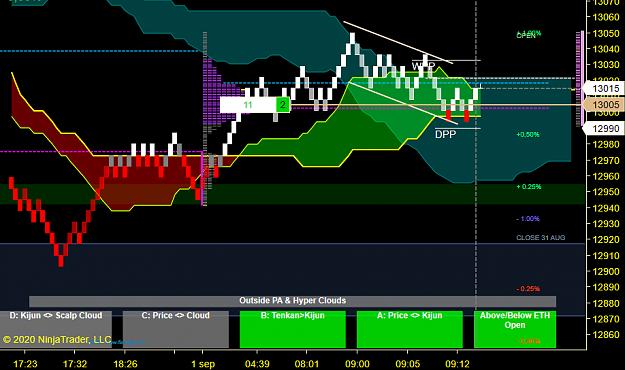Select the 12990 price marker on axis
This screenshot has width=625, height=370.
click(604, 128)
